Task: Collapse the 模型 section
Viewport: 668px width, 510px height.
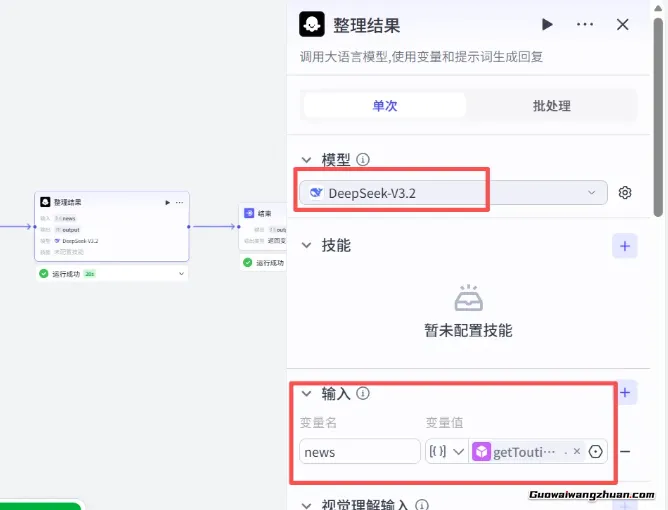Action: [306, 160]
